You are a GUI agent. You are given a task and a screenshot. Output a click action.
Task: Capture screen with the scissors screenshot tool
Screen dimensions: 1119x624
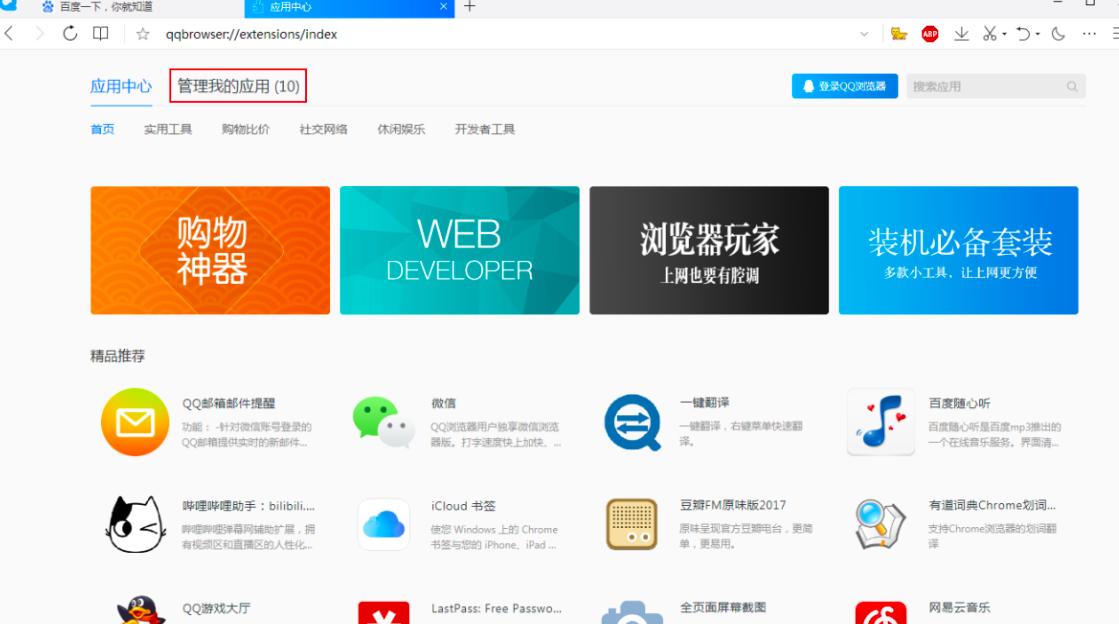[x=988, y=33]
